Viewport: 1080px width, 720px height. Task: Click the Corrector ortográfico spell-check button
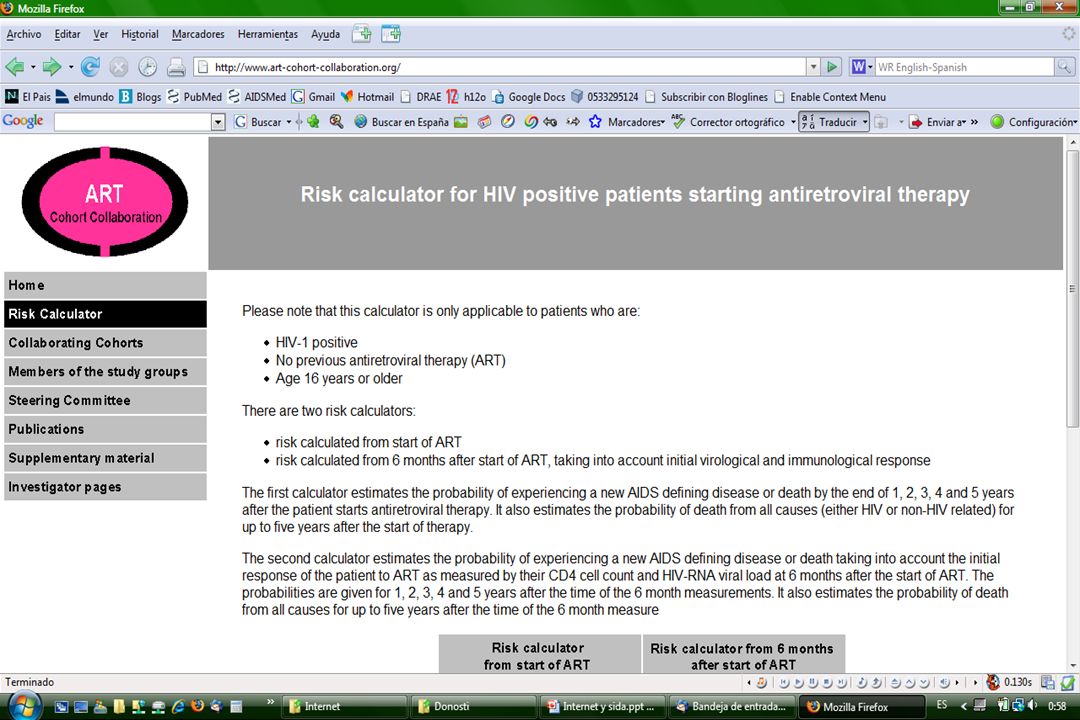tap(728, 122)
